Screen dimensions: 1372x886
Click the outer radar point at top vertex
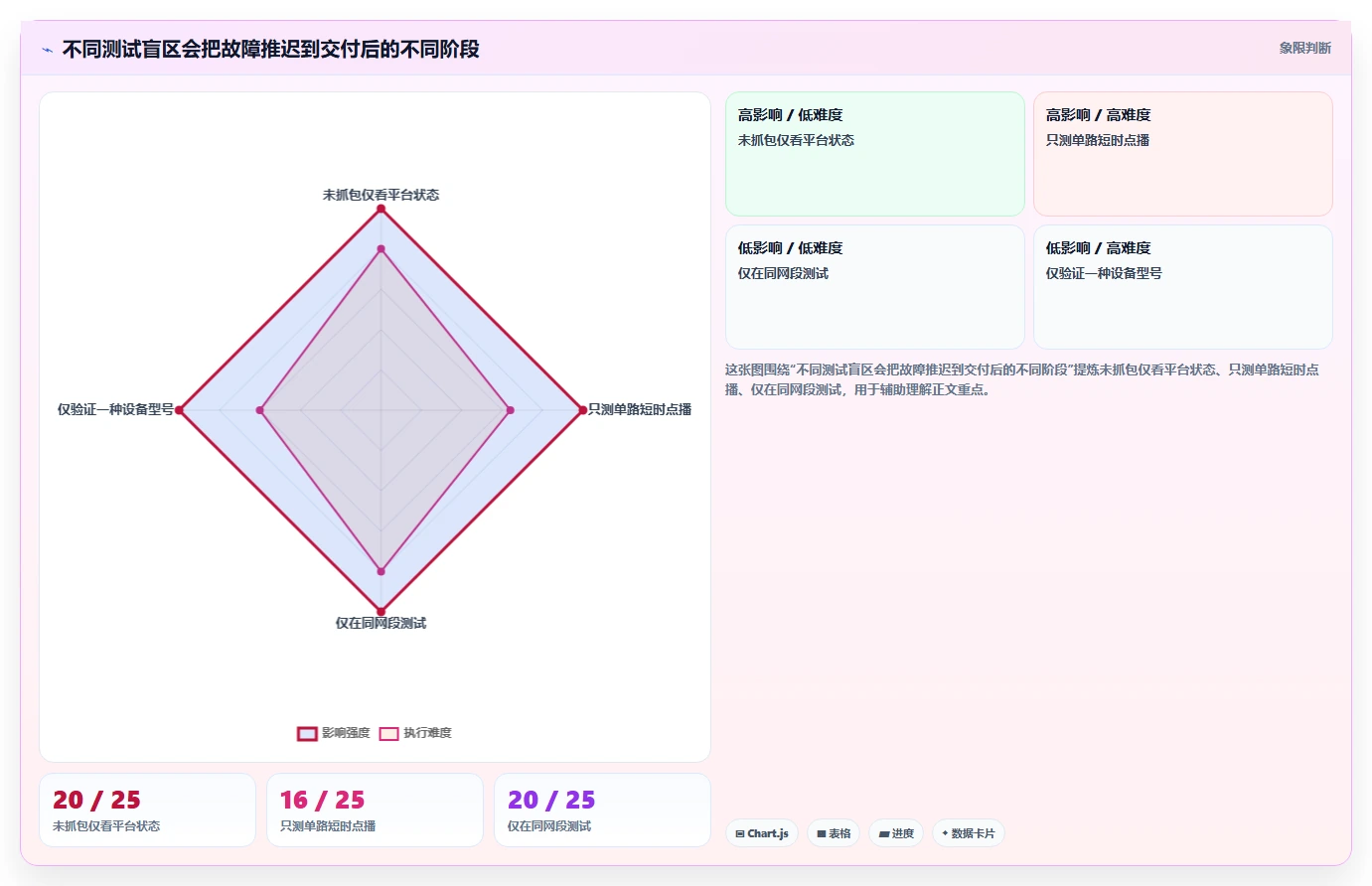click(381, 209)
